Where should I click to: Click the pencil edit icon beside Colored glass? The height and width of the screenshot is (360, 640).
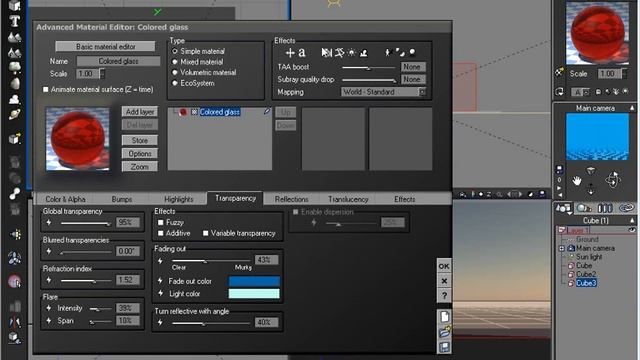point(267,111)
